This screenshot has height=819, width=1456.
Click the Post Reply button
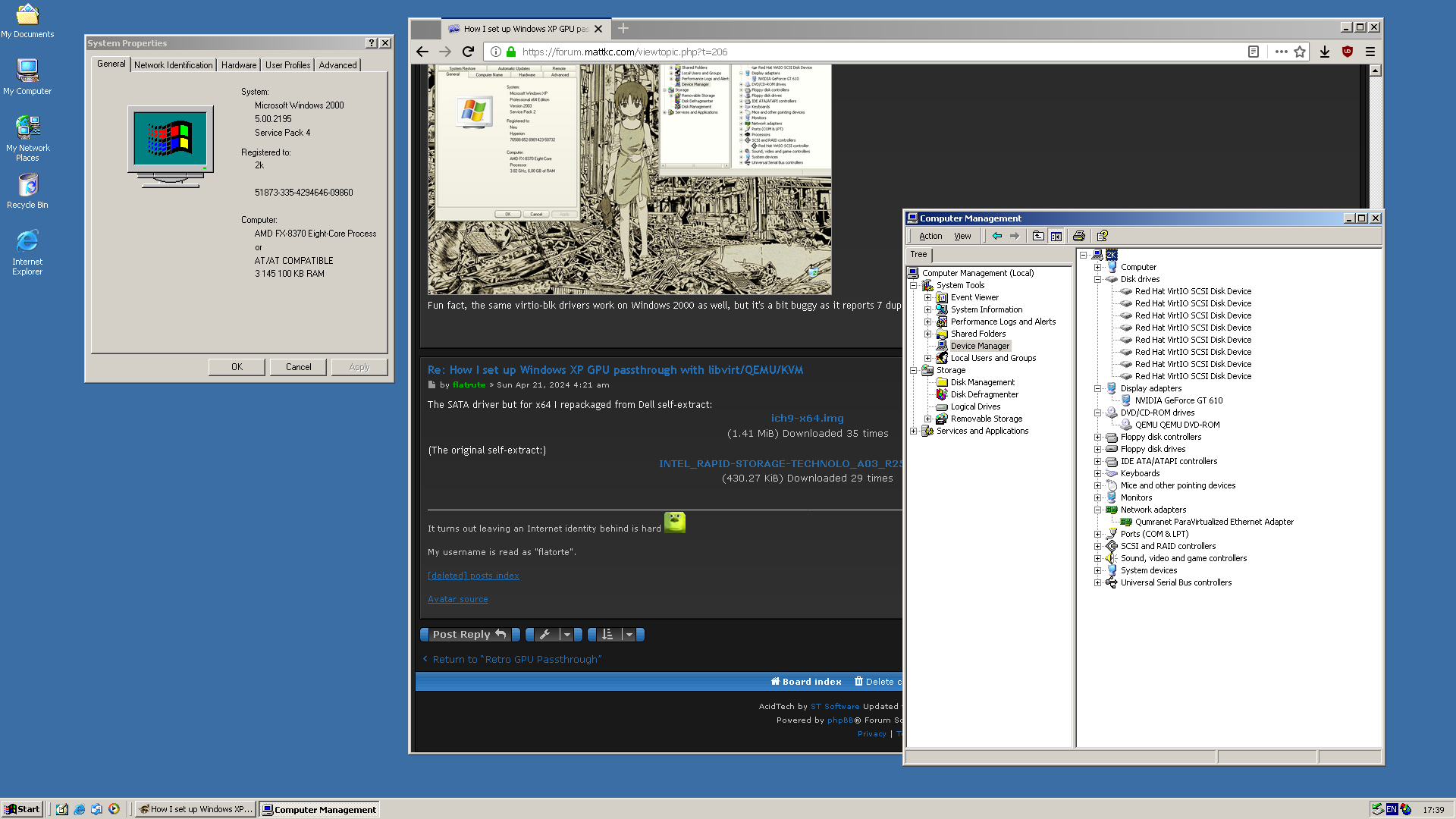(469, 635)
